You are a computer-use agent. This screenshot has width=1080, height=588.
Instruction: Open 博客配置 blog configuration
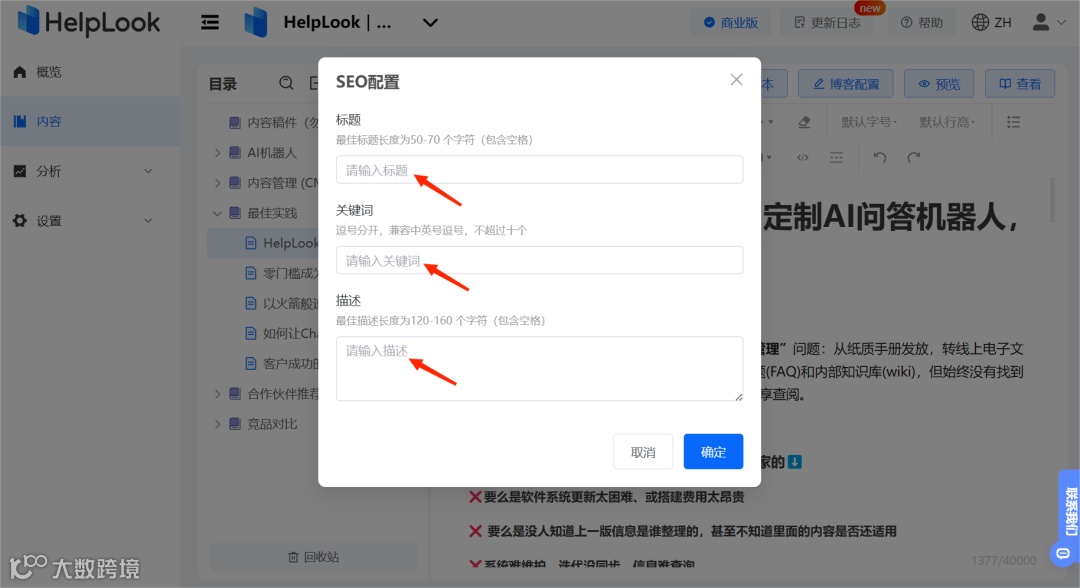tap(845, 83)
